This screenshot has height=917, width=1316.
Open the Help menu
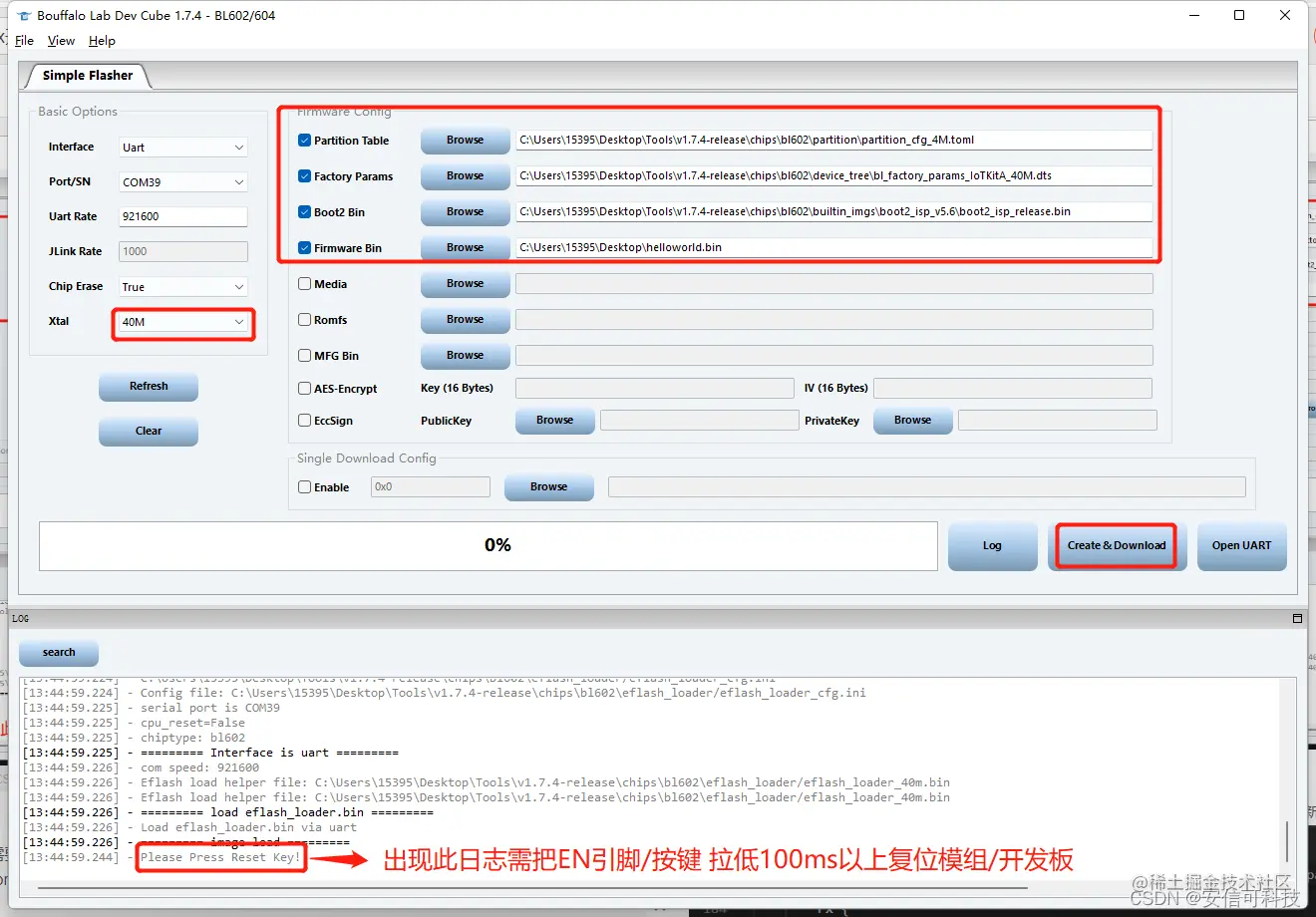click(x=102, y=41)
